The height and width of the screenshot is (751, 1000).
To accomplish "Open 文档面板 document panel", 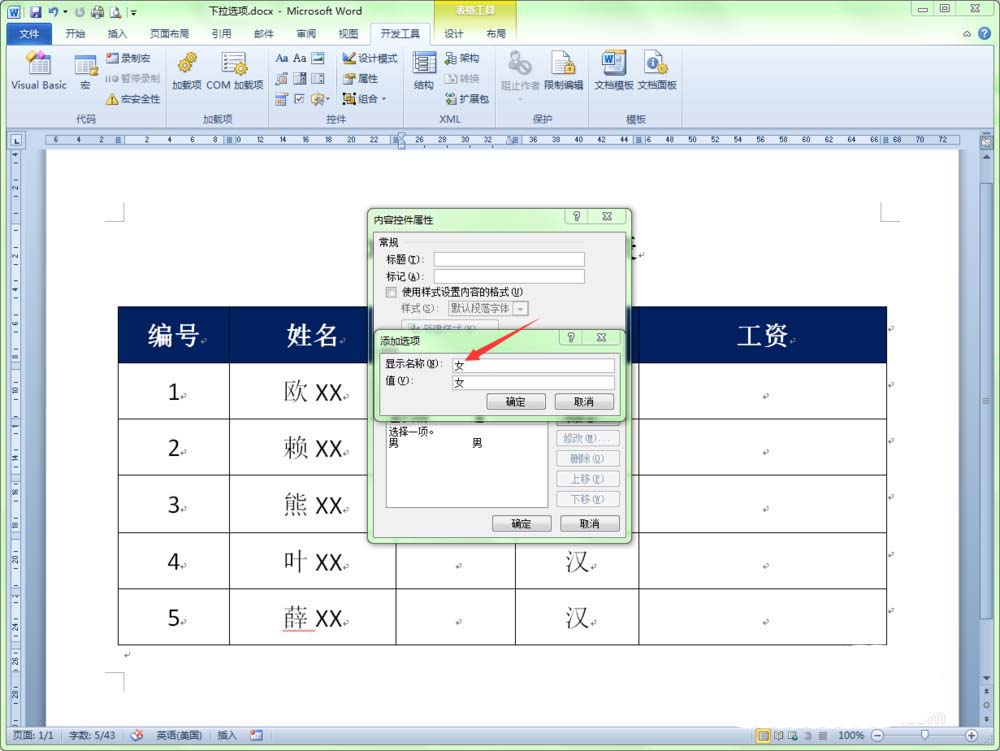I will point(656,71).
